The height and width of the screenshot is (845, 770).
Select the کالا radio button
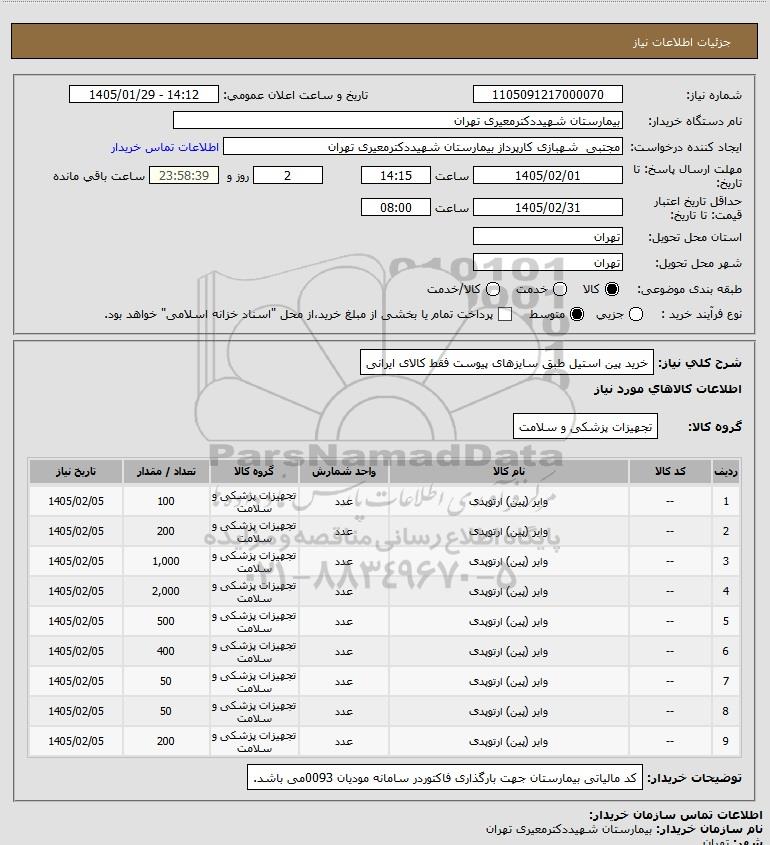point(612,289)
